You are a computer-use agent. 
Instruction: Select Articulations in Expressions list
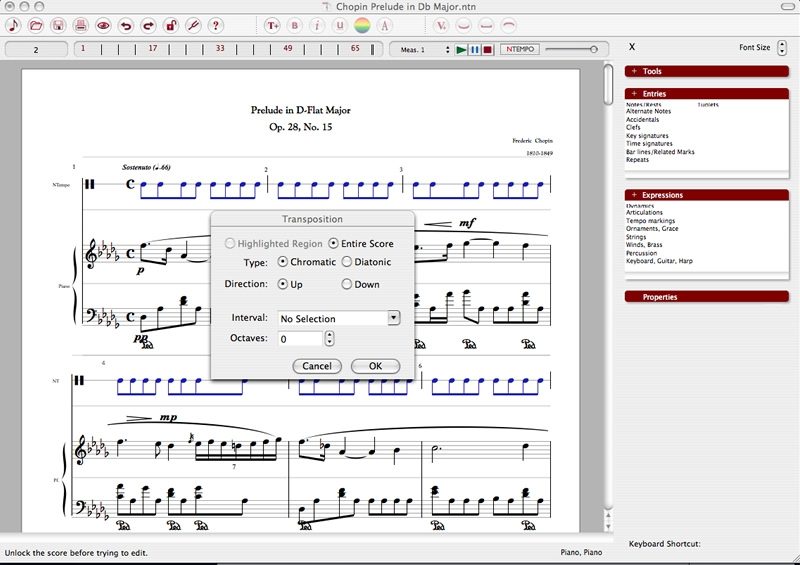644,212
